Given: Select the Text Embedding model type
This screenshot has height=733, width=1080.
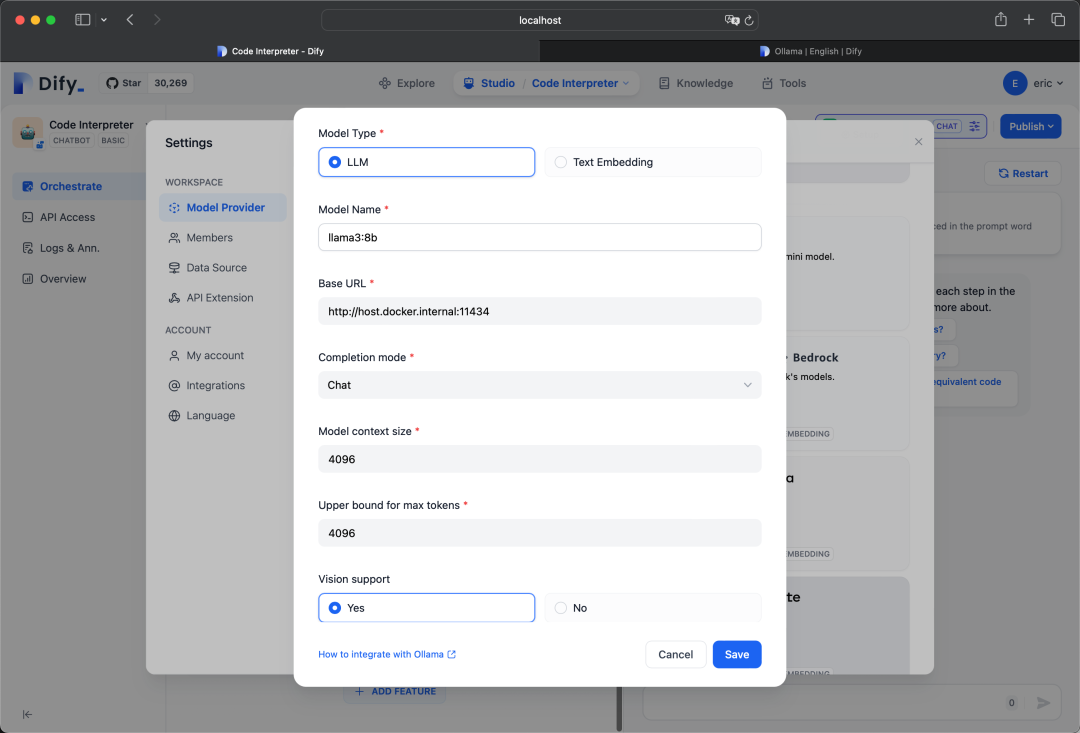Looking at the screenshot, I should [653, 162].
